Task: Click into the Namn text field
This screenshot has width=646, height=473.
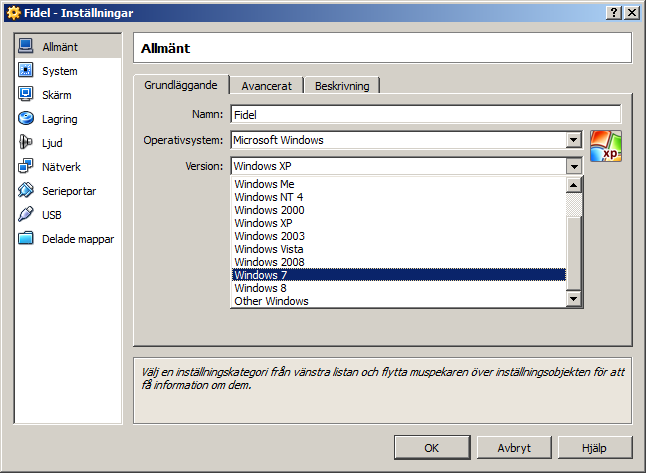Action: (x=425, y=115)
